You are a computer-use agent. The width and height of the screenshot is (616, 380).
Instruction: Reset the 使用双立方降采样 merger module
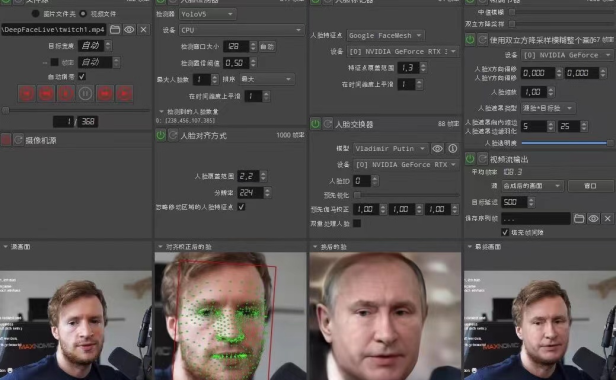(x=482, y=40)
